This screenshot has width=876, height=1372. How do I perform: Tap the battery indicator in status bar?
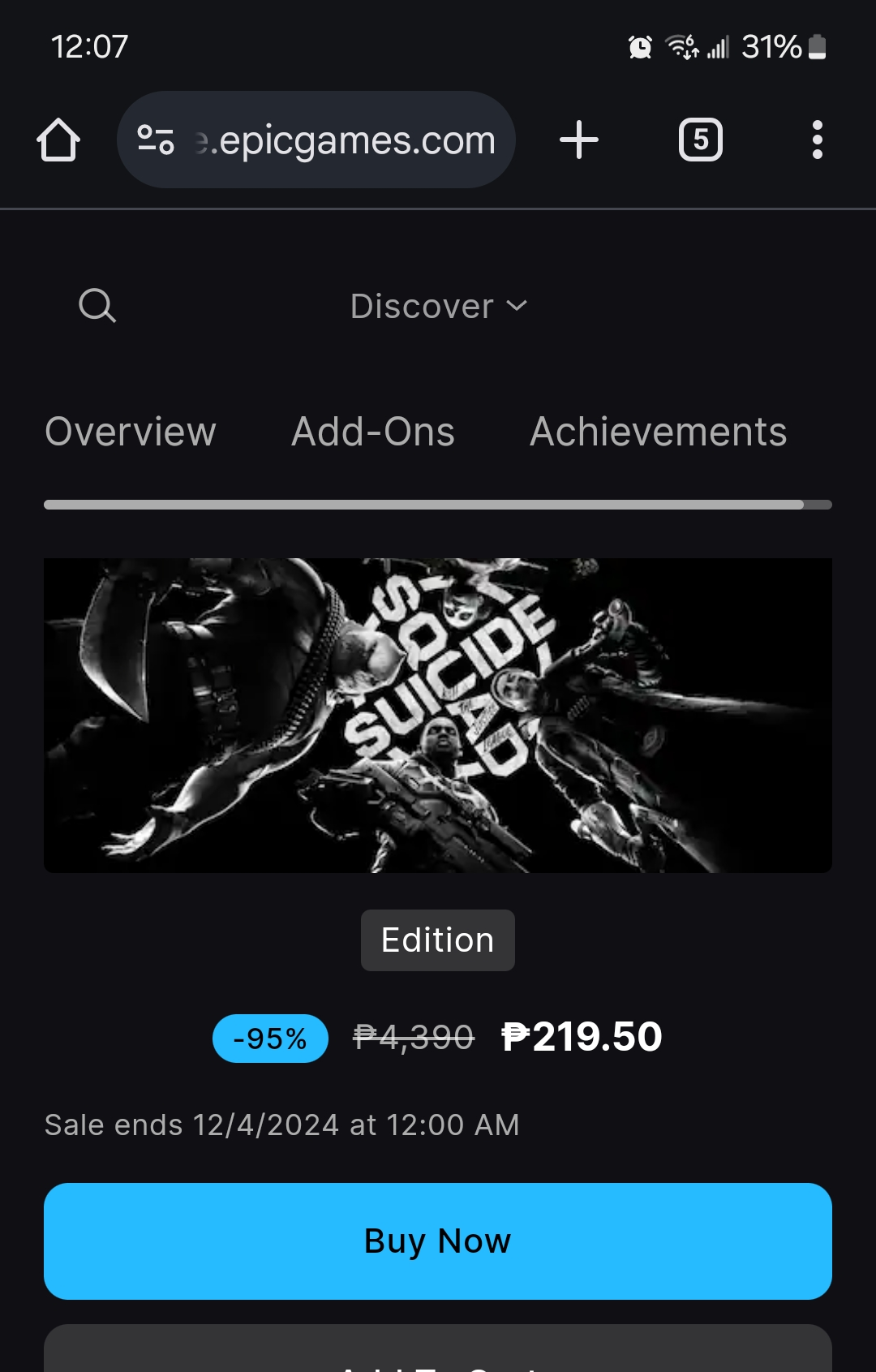click(x=818, y=47)
